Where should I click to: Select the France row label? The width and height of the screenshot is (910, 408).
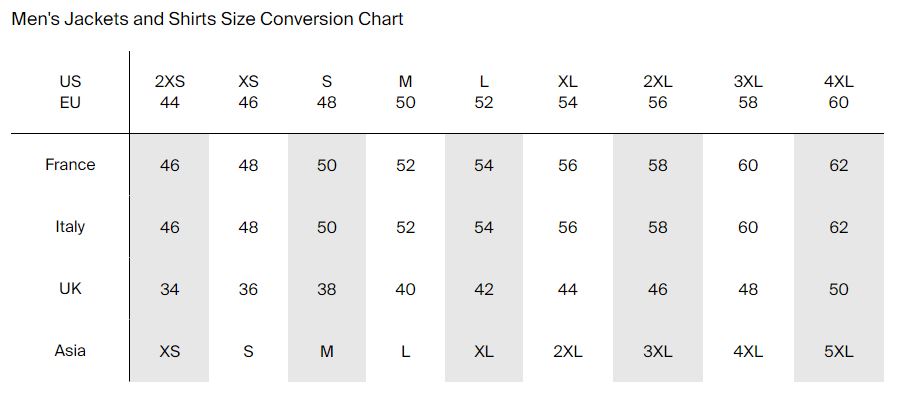[x=70, y=165]
